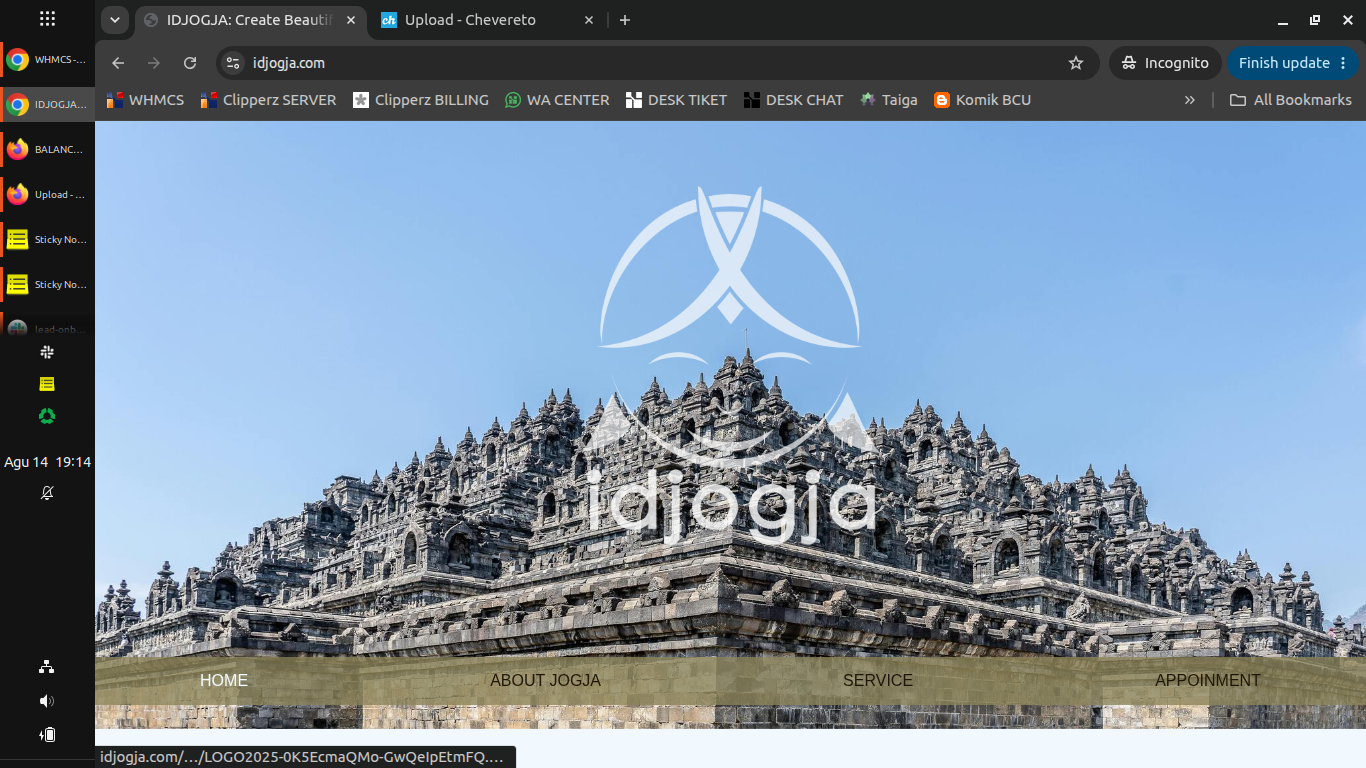1366x768 pixels.
Task: Open the volume speaker indicator
Action: tap(47, 701)
